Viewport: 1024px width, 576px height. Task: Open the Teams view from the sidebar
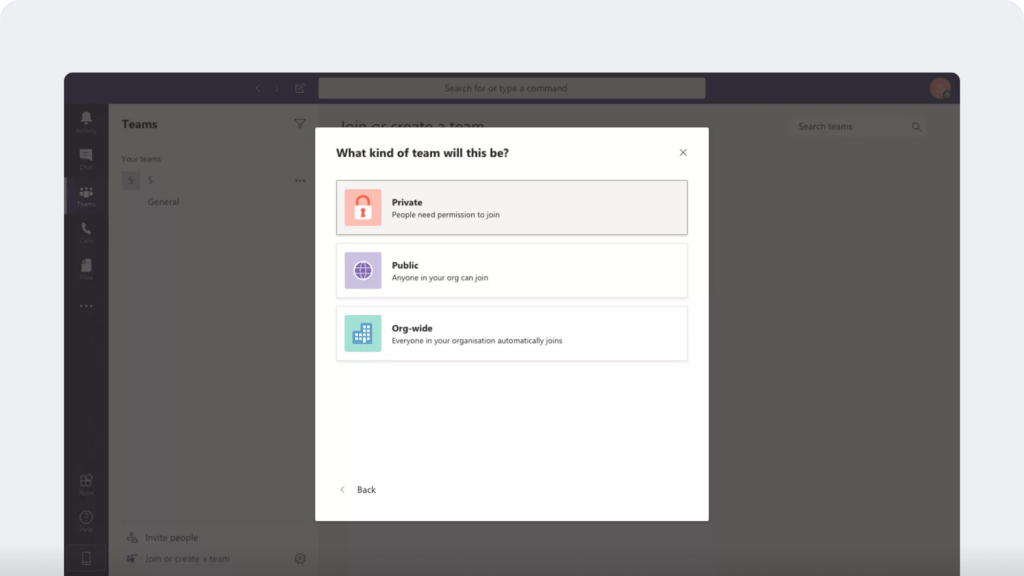pos(85,194)
